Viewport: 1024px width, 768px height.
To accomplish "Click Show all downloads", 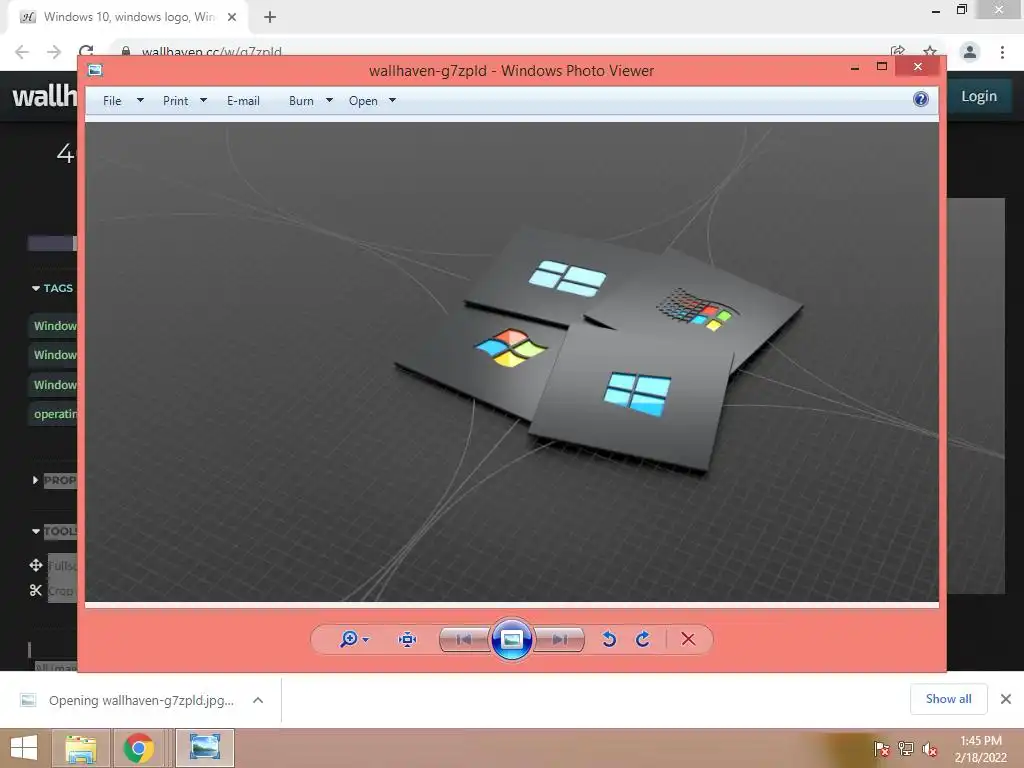I will [948, 699].
